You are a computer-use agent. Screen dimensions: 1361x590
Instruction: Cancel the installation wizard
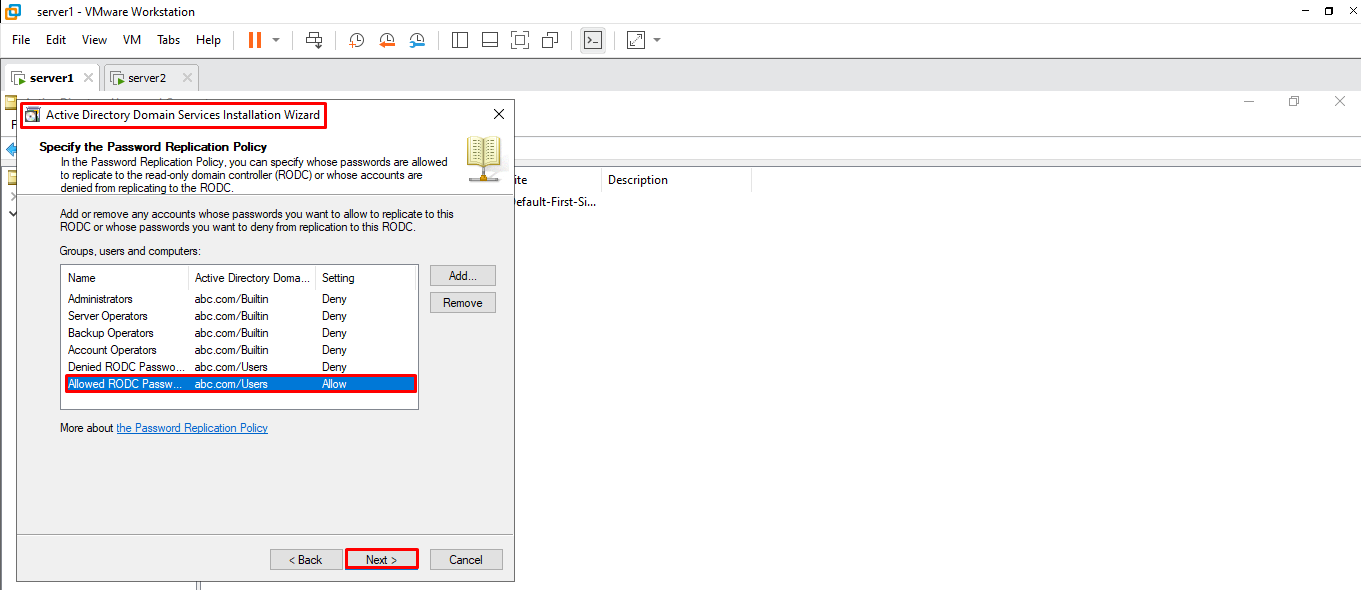pyautogui.click(x=466, y=560)
